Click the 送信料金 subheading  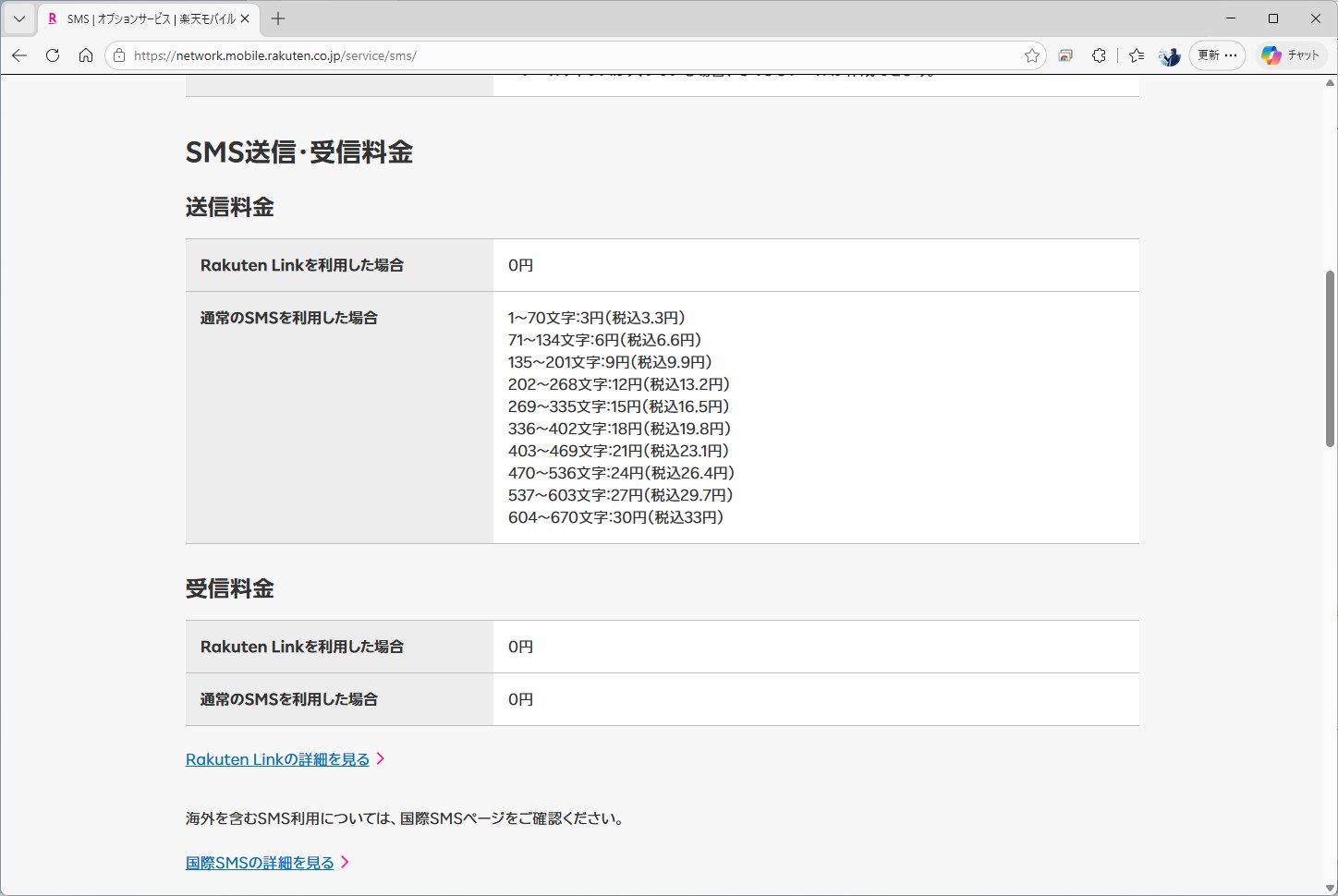(x=230, y=207)
